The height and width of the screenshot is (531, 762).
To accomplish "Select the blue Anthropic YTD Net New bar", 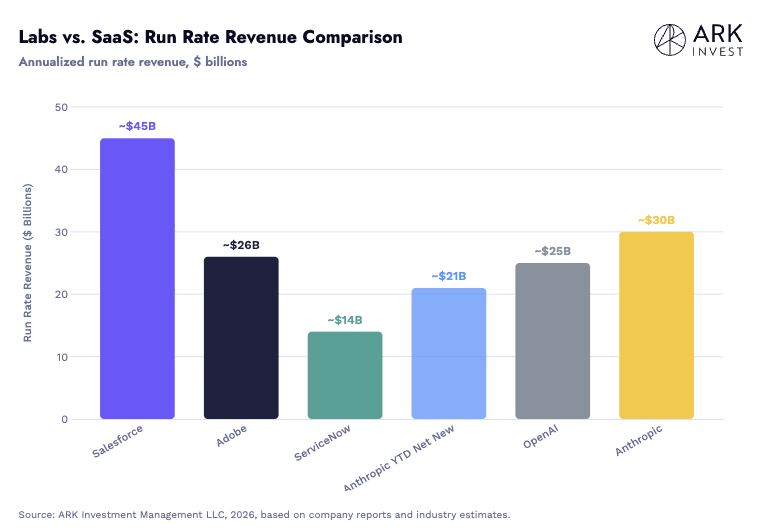I will point(449,353).
